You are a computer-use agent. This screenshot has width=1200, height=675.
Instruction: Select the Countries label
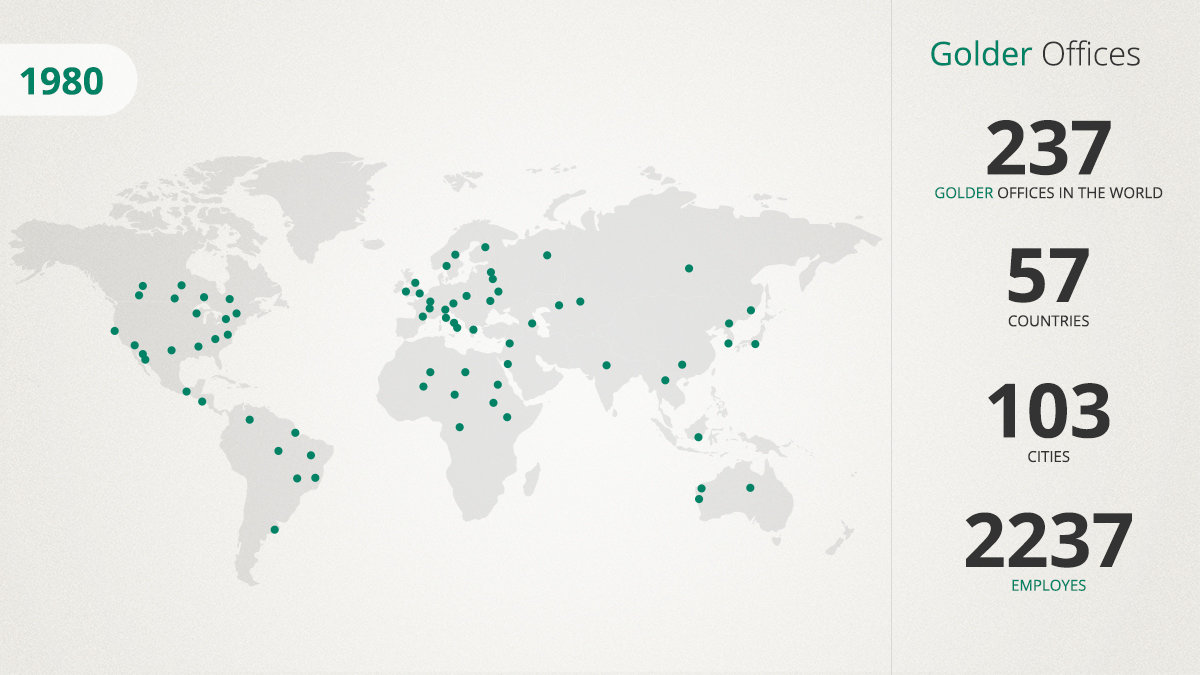1048,321
